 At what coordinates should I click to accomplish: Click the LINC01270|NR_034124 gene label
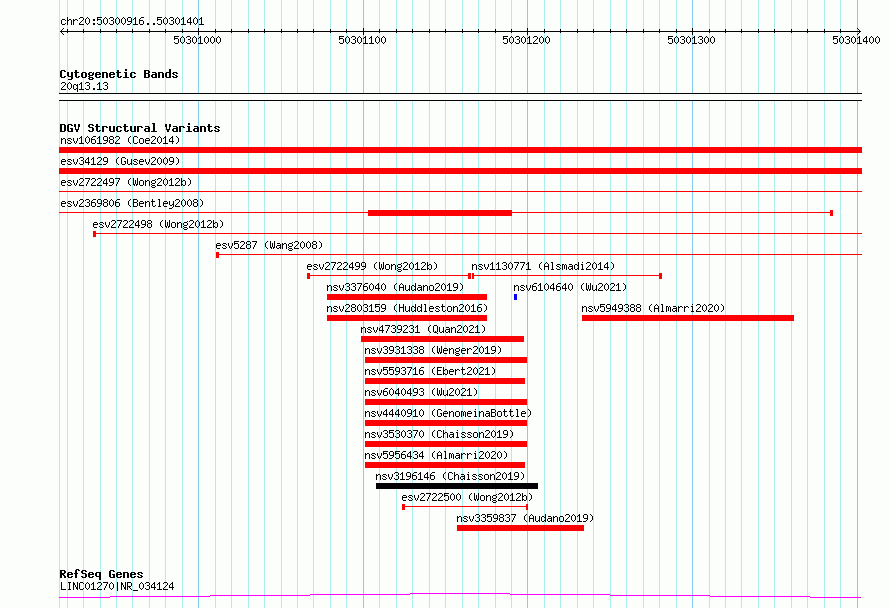[x=117, y=586]
